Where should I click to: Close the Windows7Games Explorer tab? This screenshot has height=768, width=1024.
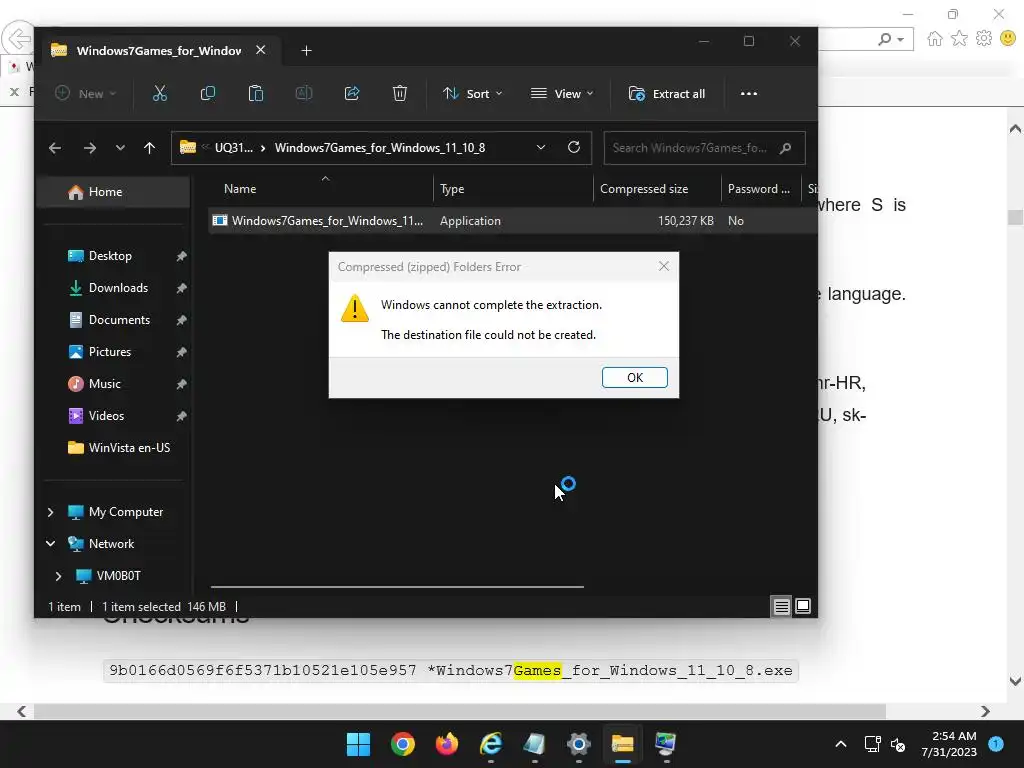[x=261, y=50]
